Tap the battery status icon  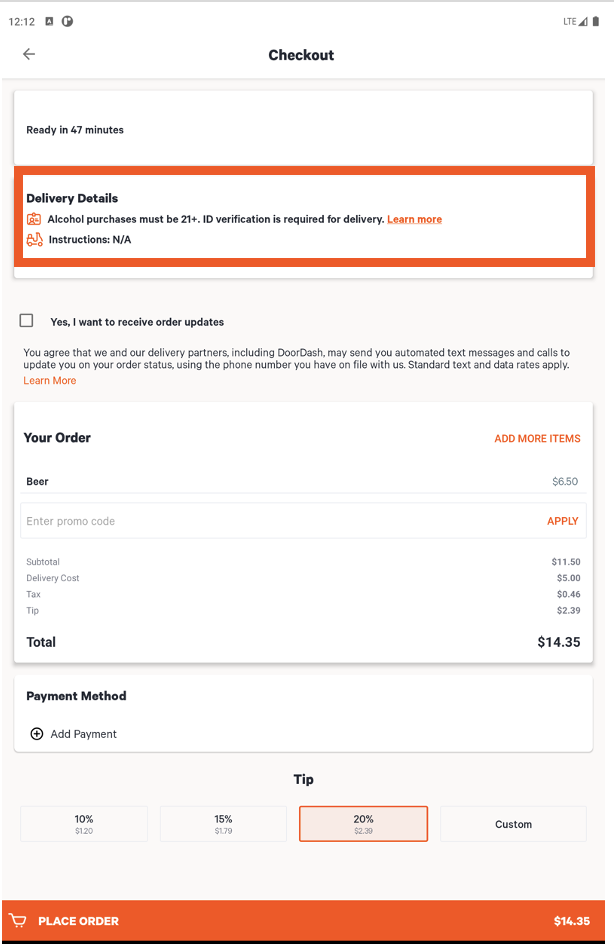click(x=596, y=21)
